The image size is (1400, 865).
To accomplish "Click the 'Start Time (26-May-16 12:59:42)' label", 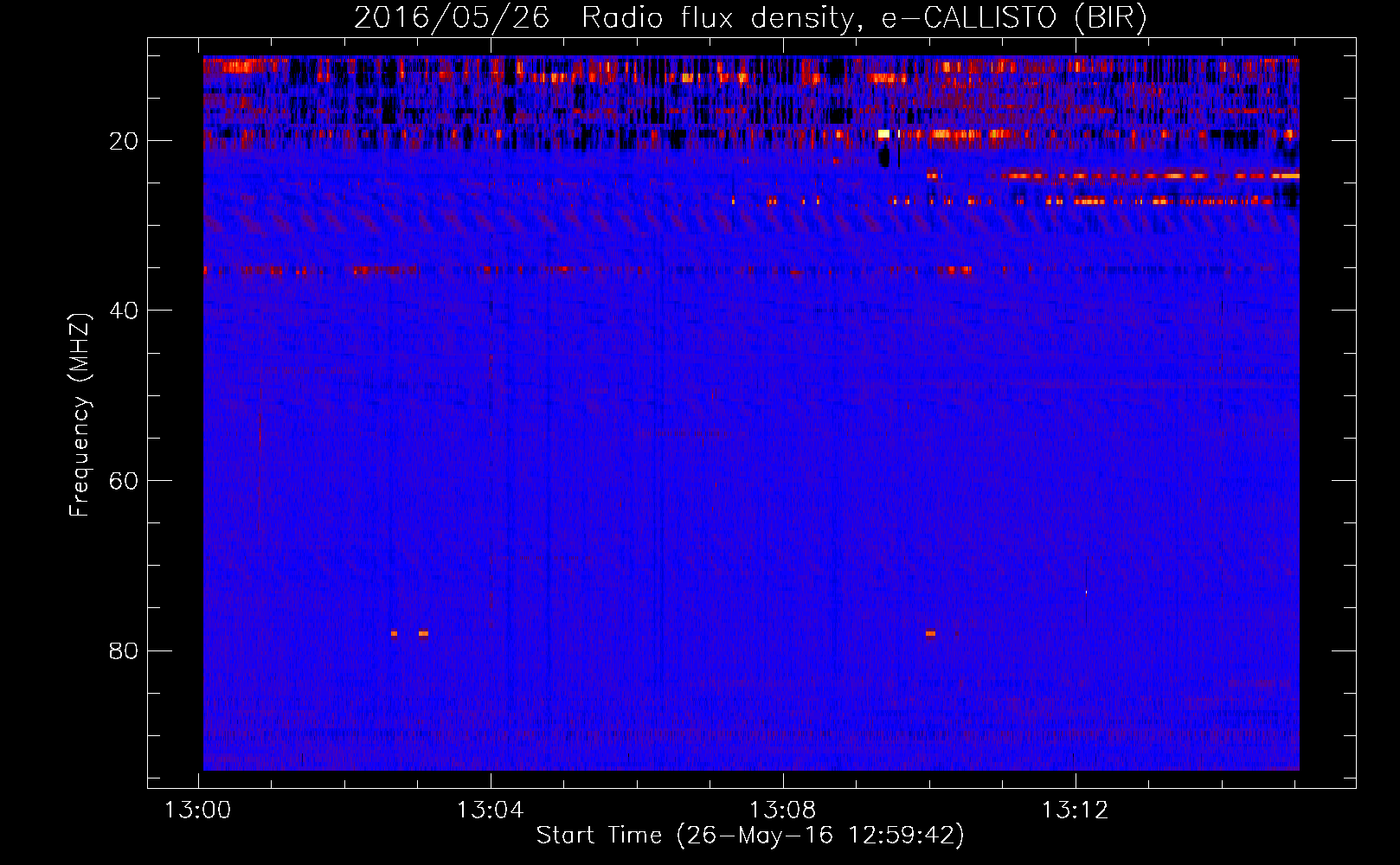I will coord(750,836).
